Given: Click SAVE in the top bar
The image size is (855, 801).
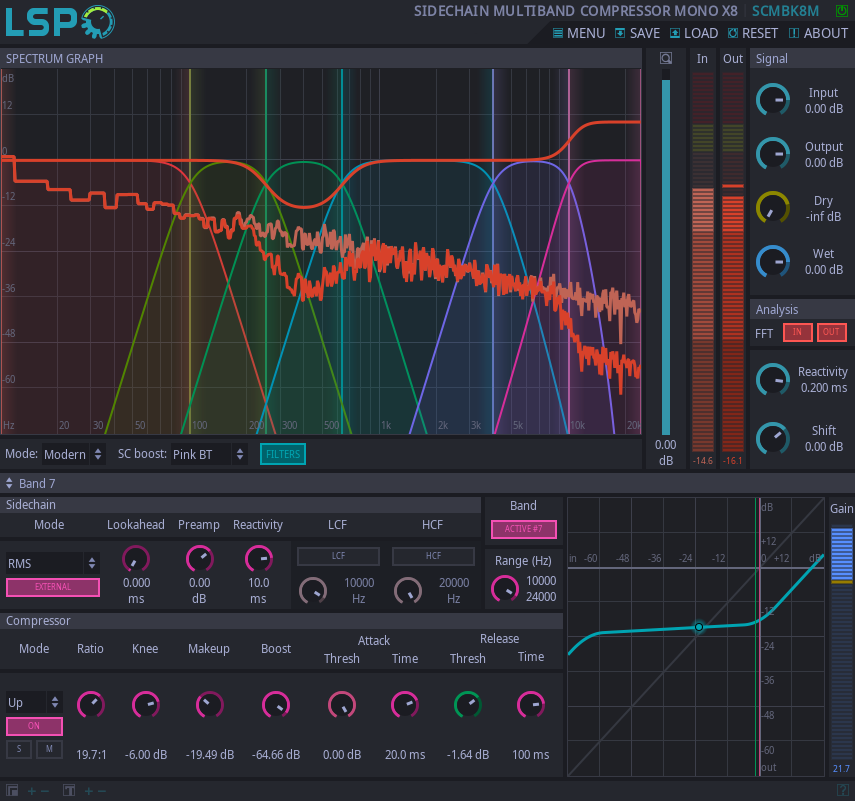Looking at the screenshot, I should 637,33.
